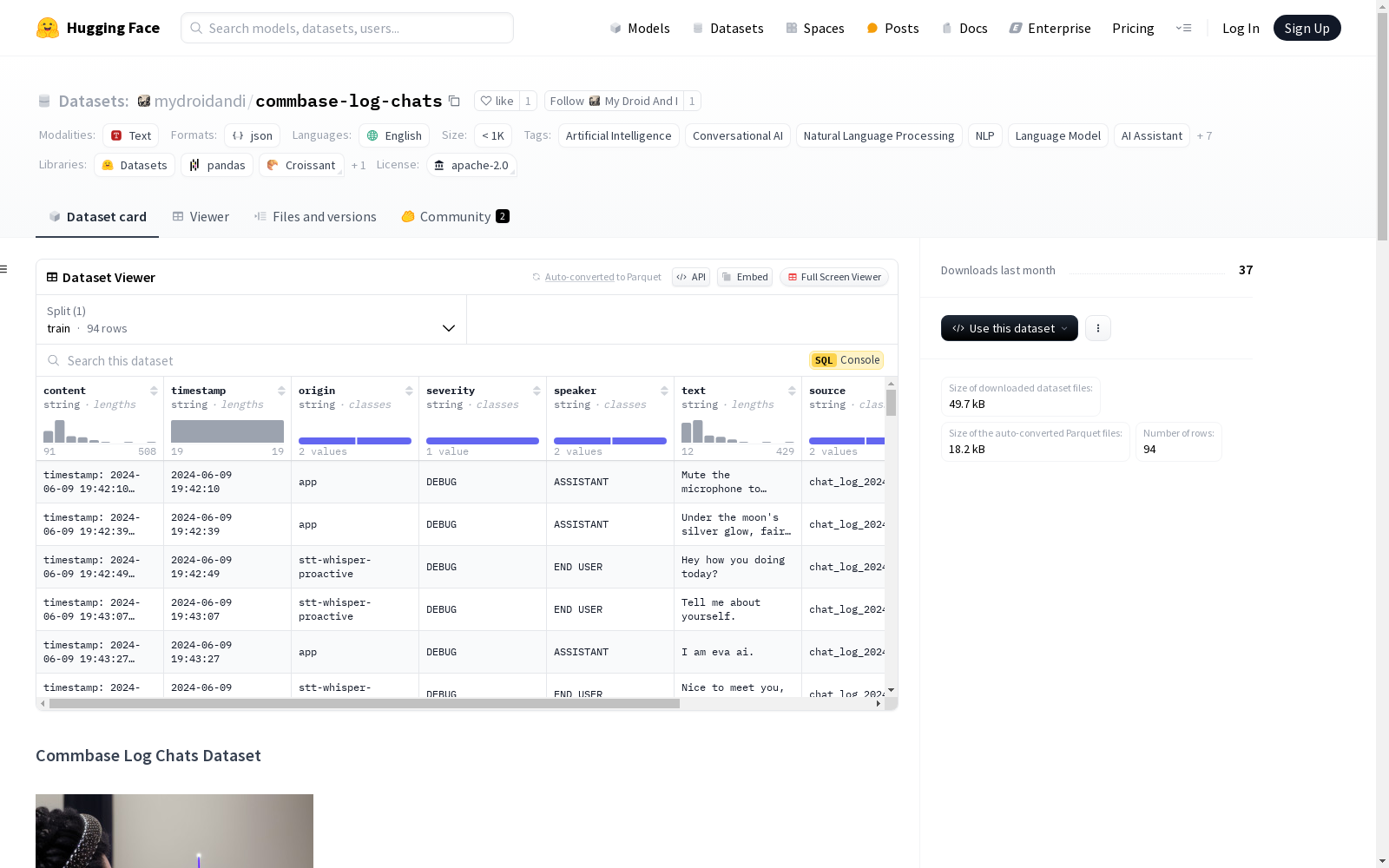Click the API button

(x=691, y=277)
